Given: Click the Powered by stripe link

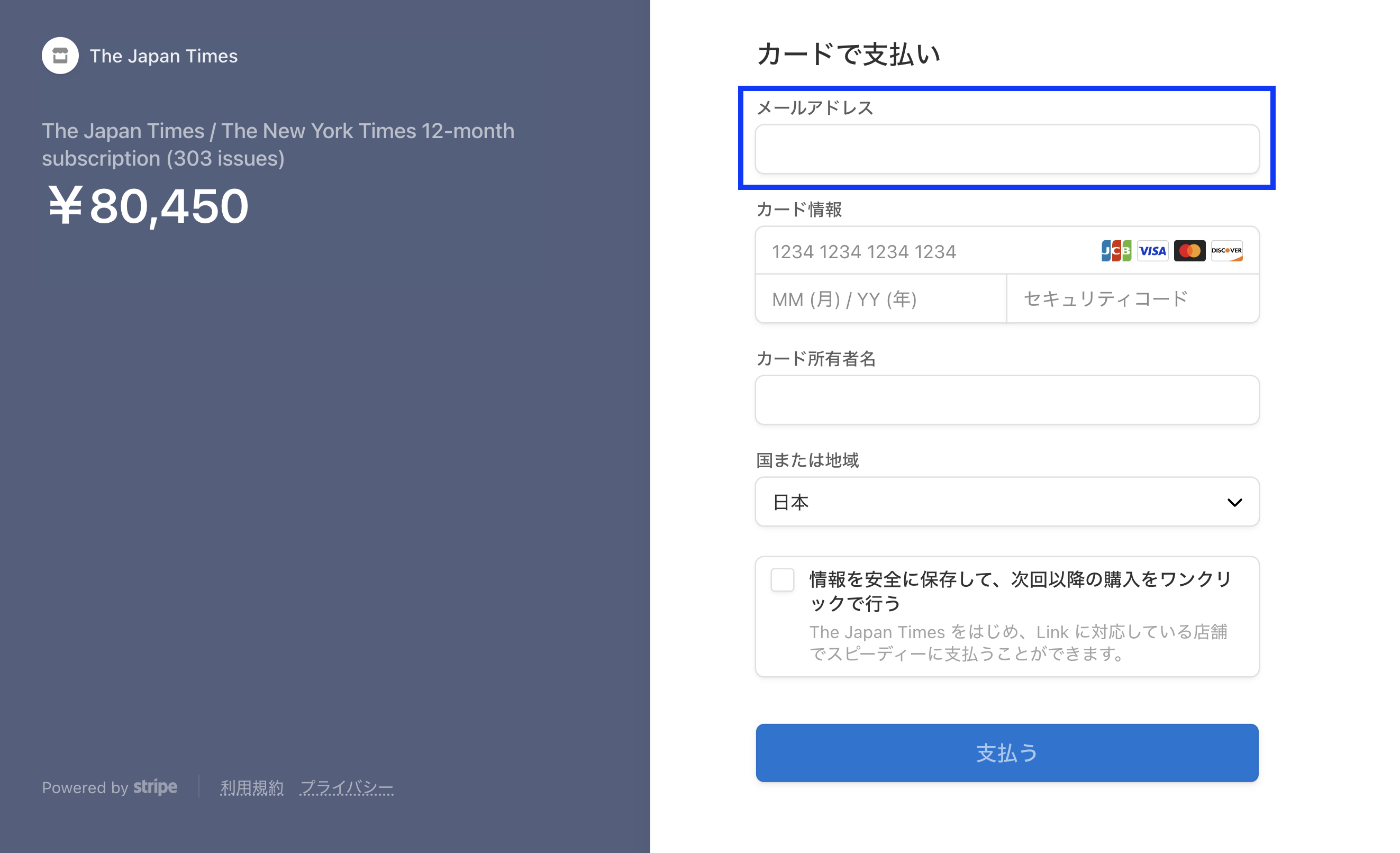Looking at the screenshot, I should click(x=110, y=787).
